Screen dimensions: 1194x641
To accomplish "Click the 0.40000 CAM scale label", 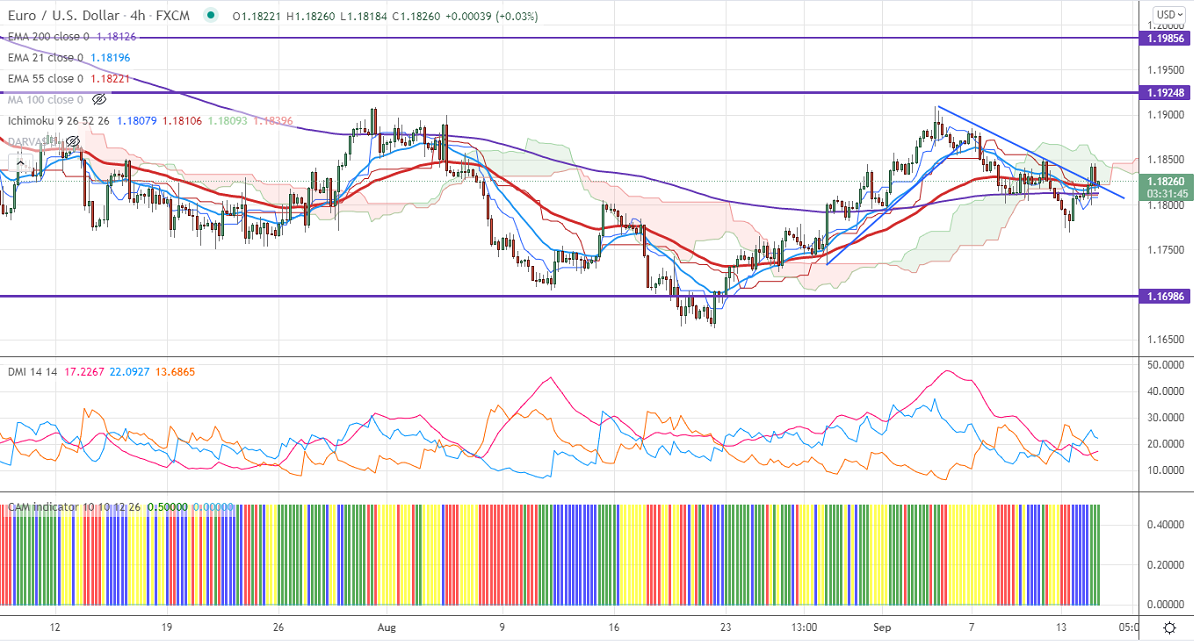I will tap(1166, 525).
